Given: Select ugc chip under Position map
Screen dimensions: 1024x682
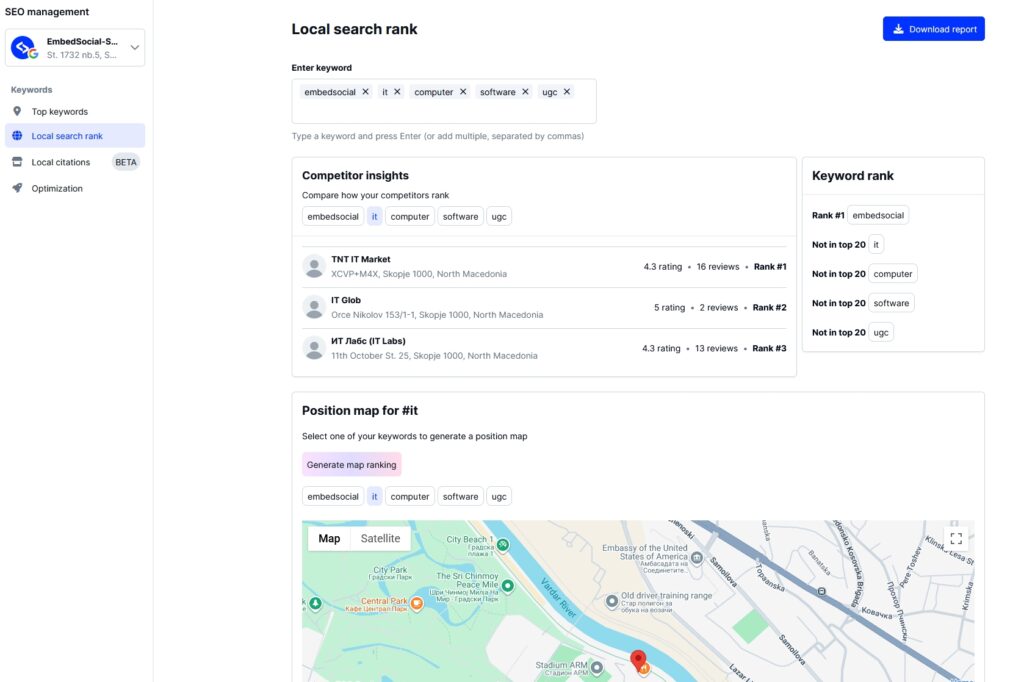Looking at the screenshot, I should click(x=499, y=496).
